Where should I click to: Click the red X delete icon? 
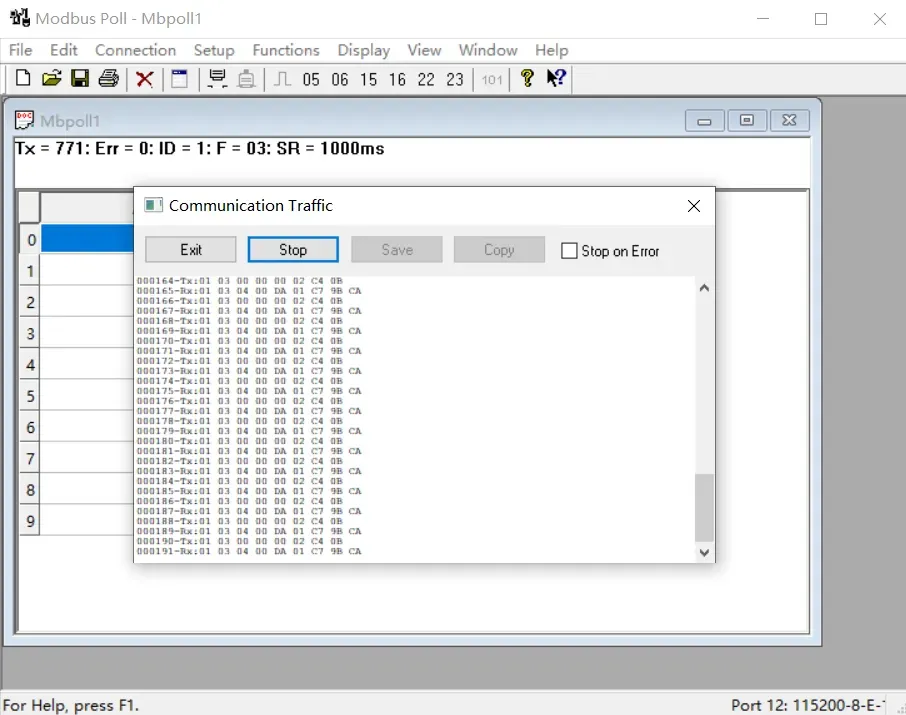(x=144, y=79)
